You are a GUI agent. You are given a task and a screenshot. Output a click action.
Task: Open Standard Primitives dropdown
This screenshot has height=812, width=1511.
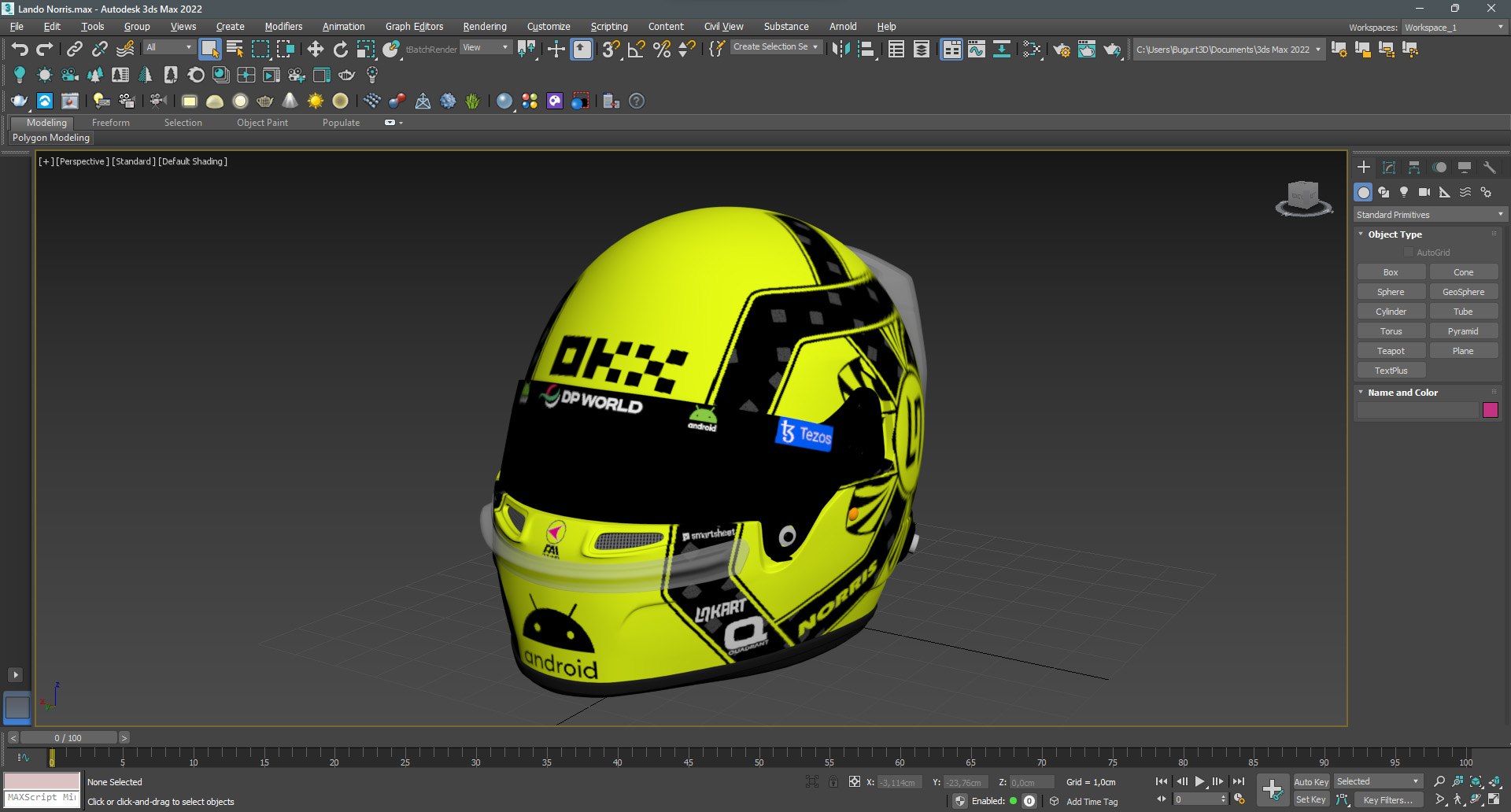tap(1429, 215)
